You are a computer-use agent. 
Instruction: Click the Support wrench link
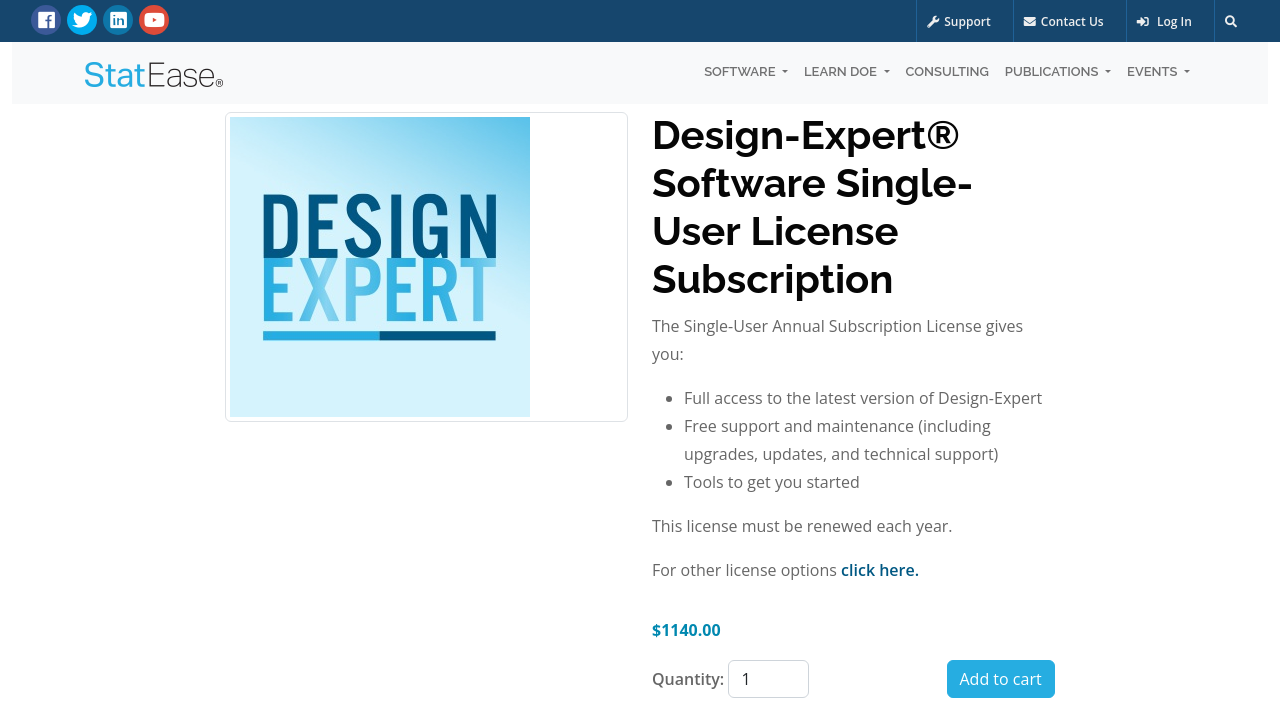click(x=959, y=21)
